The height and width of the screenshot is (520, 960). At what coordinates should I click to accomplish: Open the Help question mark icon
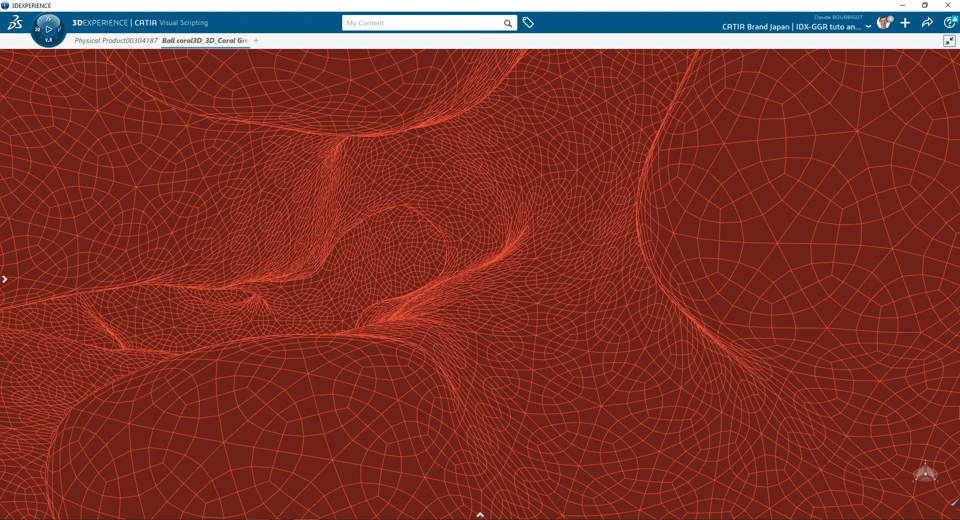[x=950, y=23]
